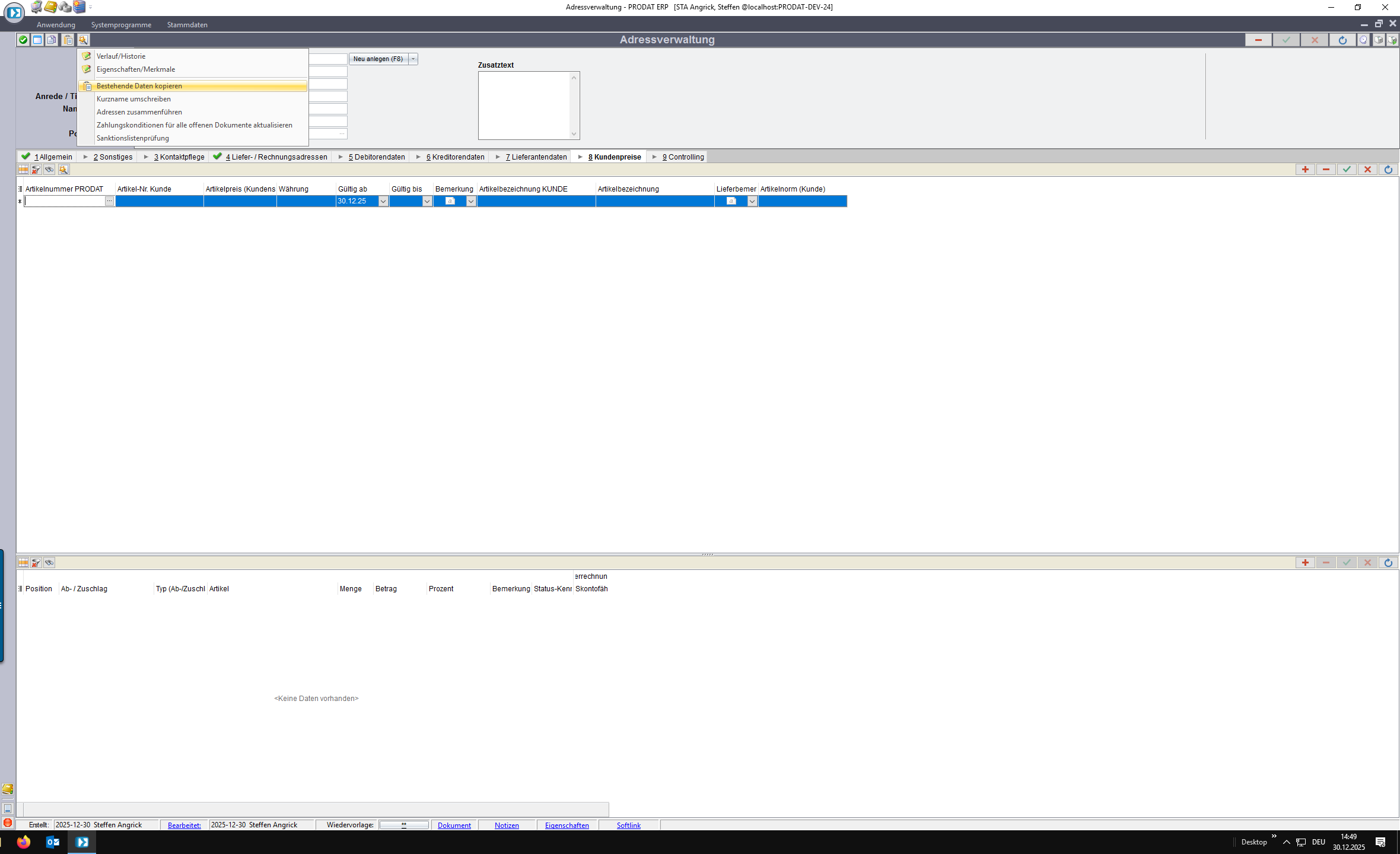Open the Bemerkung cell dropdown arrow
The width and height of the screenshot is (1400, 854).
pos(471,202)
